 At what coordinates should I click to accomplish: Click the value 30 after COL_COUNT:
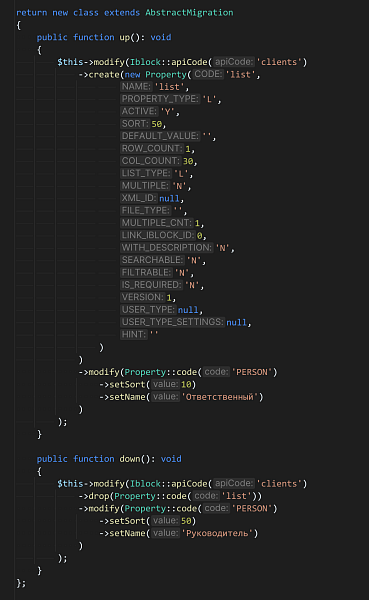click(188, 161)
